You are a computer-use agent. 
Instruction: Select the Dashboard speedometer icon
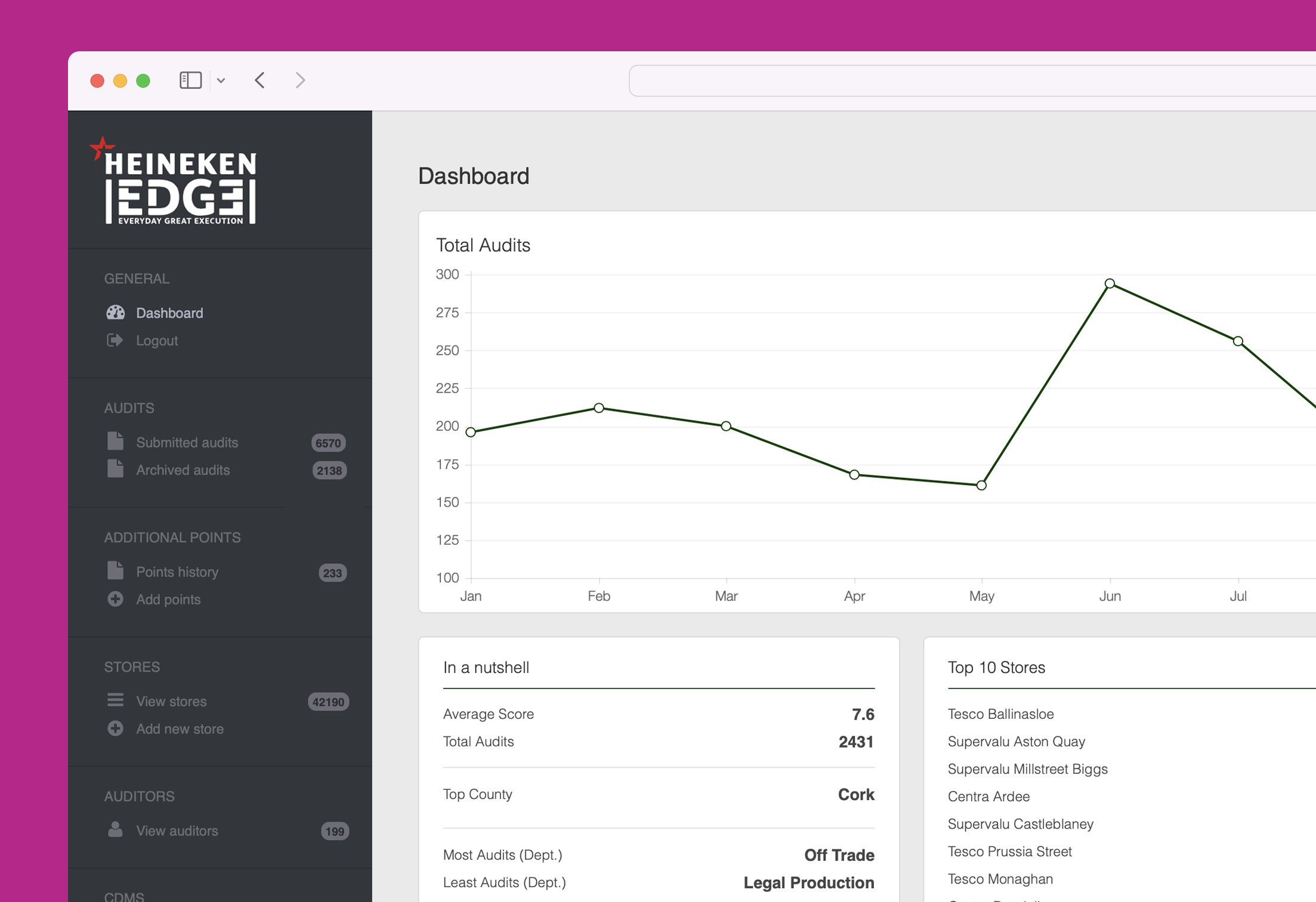[x=115, y=313]
